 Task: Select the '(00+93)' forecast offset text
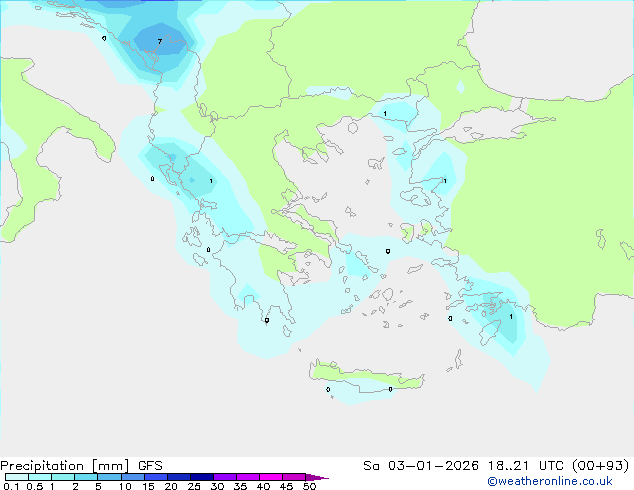tap(600, 466)
